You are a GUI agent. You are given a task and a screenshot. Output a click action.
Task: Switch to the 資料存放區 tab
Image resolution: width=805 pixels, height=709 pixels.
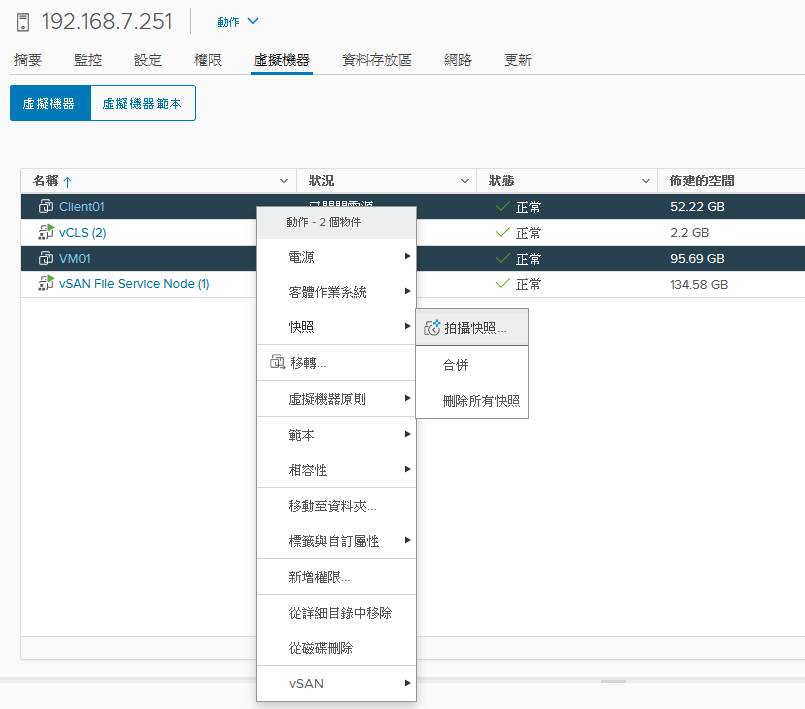click(376, 60)
